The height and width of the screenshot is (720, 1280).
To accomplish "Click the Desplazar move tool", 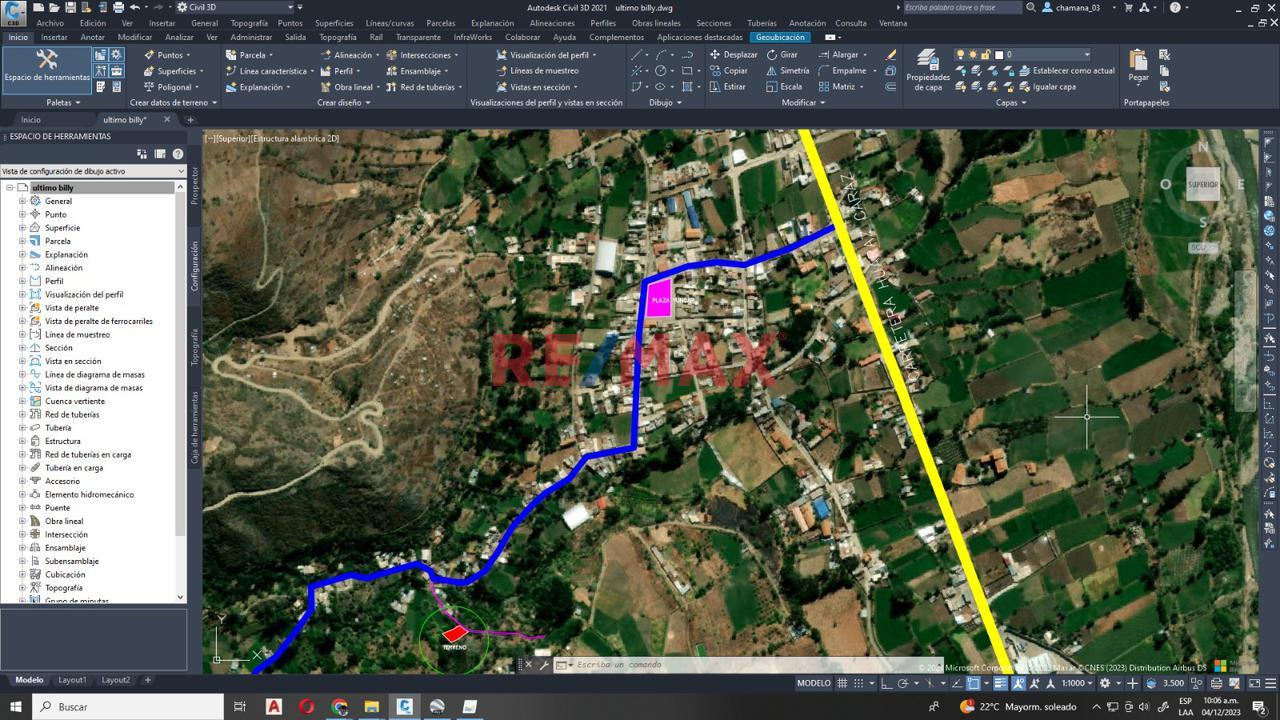I will [x=734, y=55].
